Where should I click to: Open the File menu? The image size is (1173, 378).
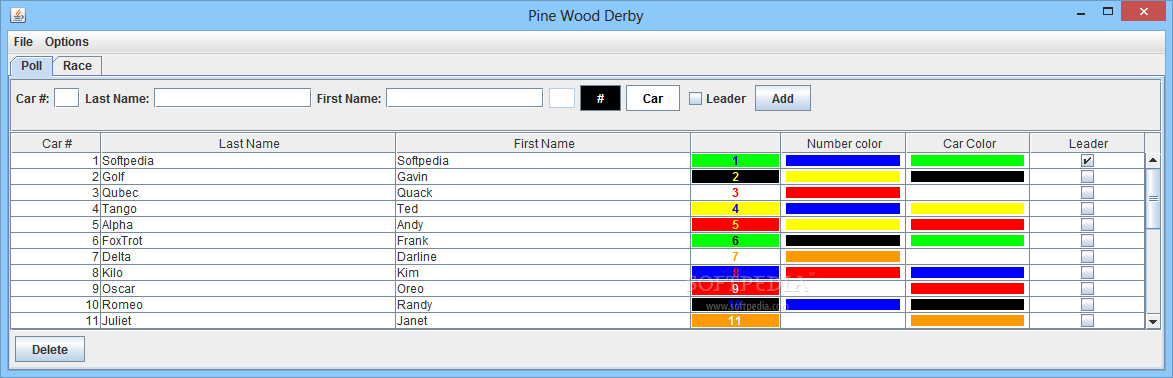pos(23,42)
